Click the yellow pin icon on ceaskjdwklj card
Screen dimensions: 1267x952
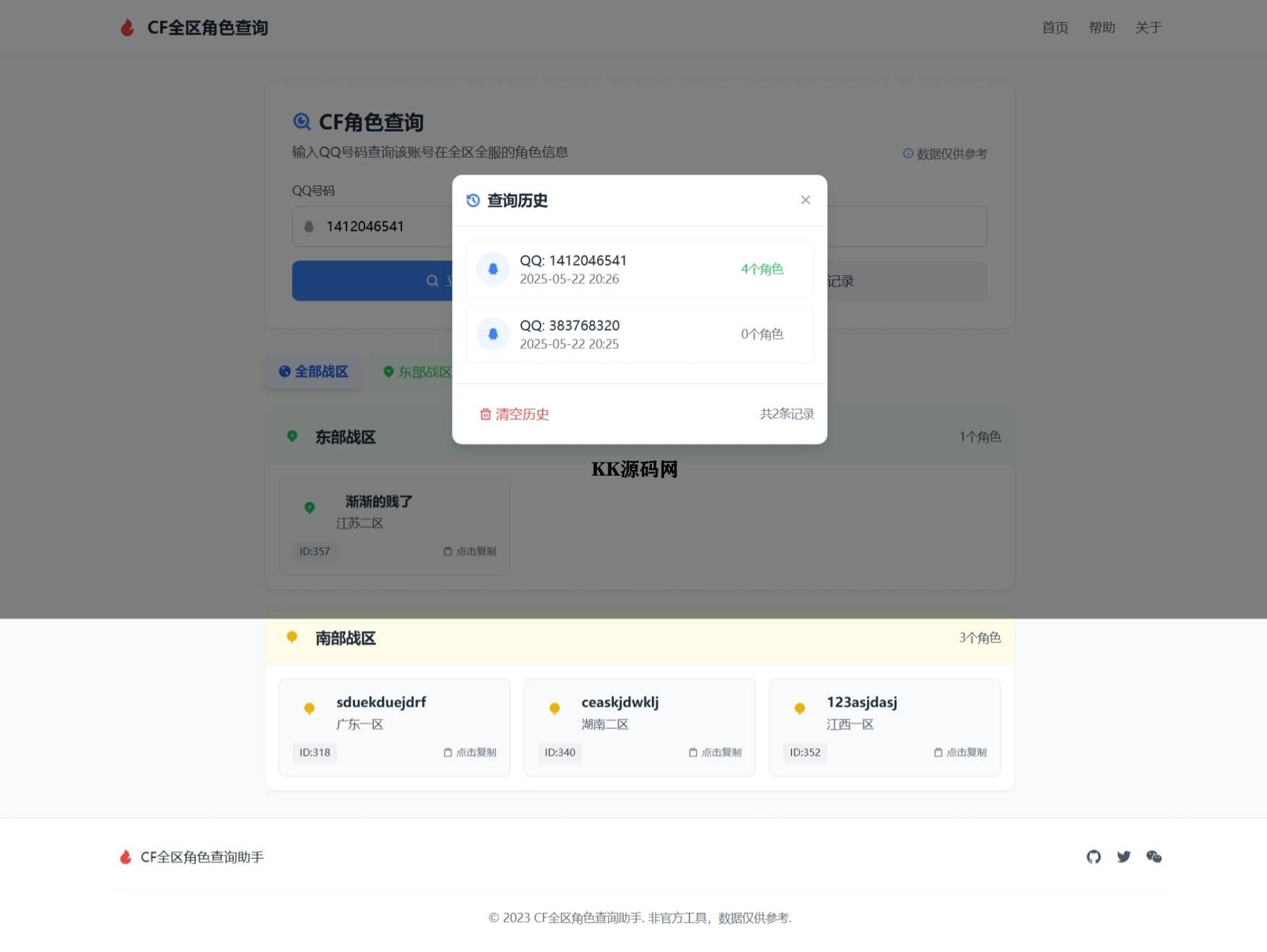click(554, 709)
